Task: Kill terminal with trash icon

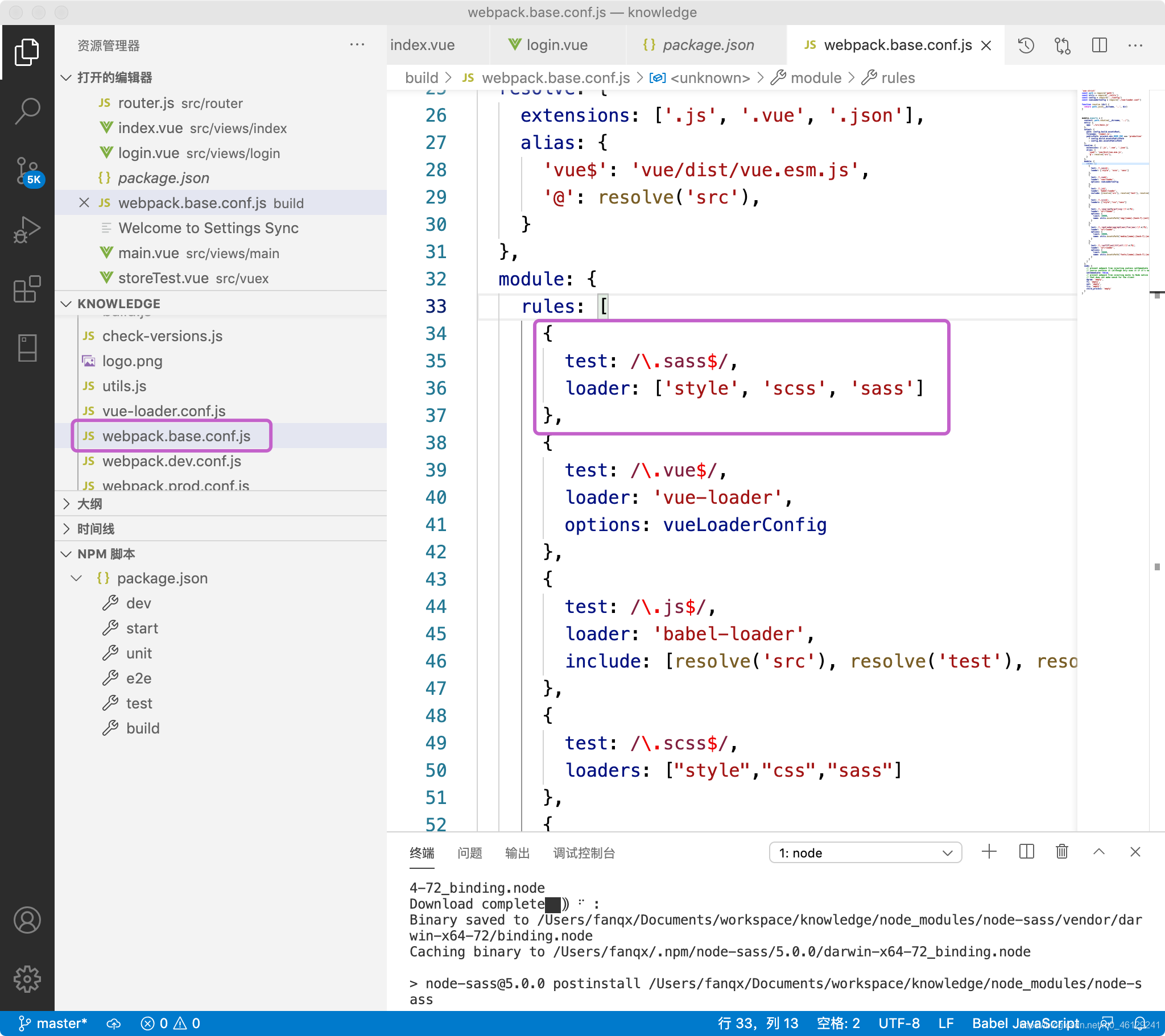Action: 1062,852
